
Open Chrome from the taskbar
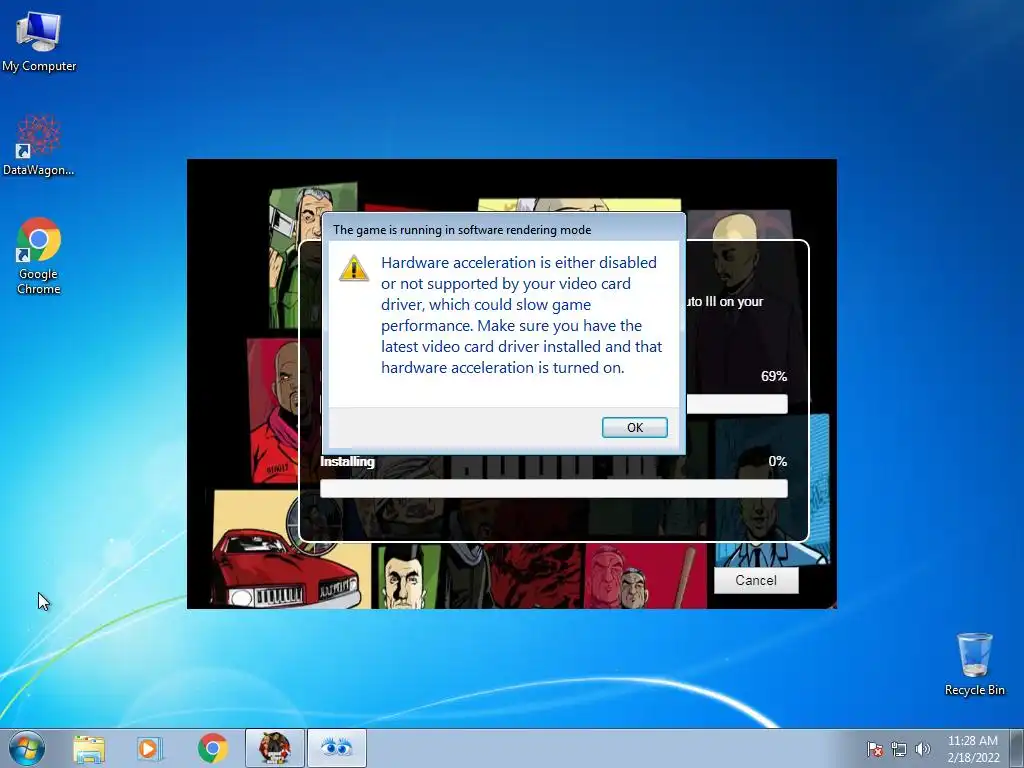coord(213,748)
